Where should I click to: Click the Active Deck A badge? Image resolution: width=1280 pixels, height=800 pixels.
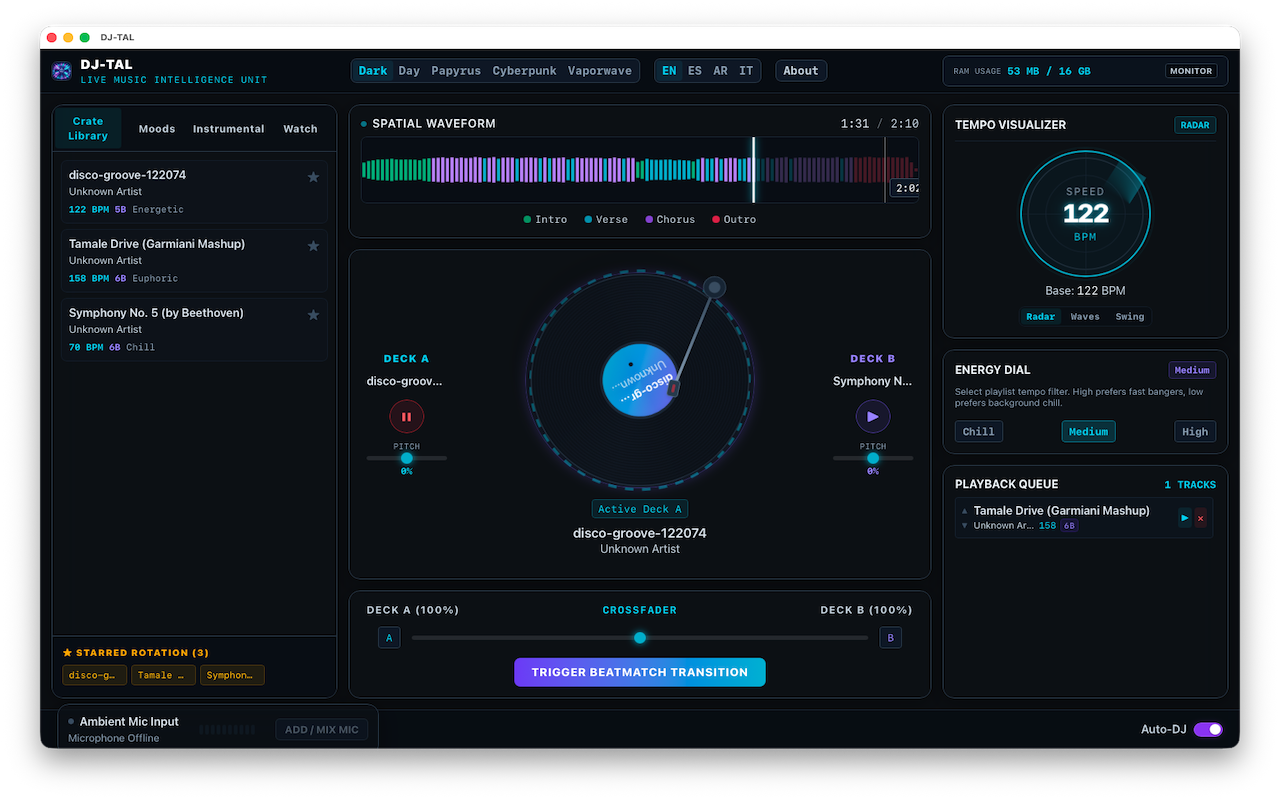pos(640,509)
